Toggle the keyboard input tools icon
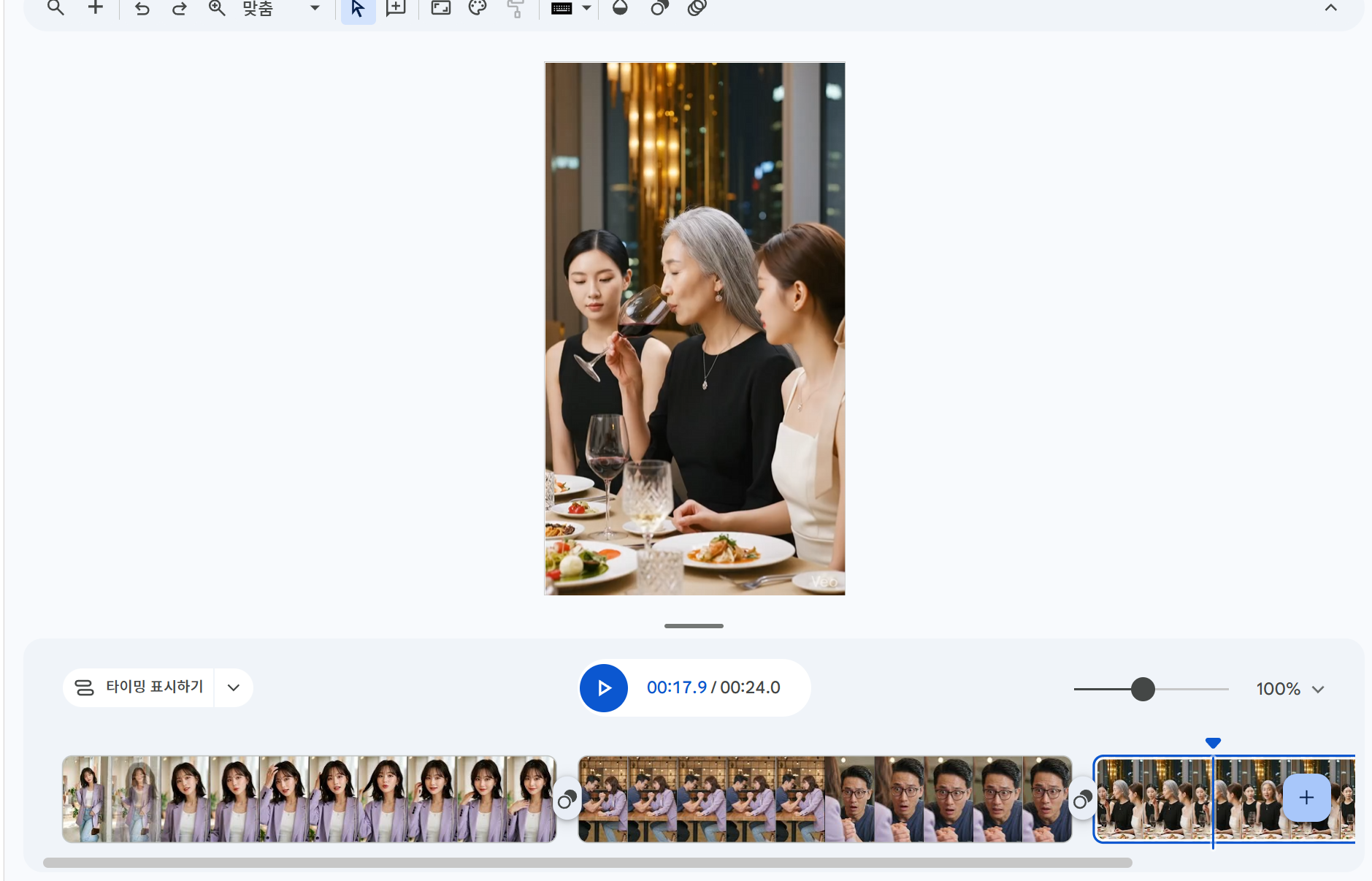 562,9
